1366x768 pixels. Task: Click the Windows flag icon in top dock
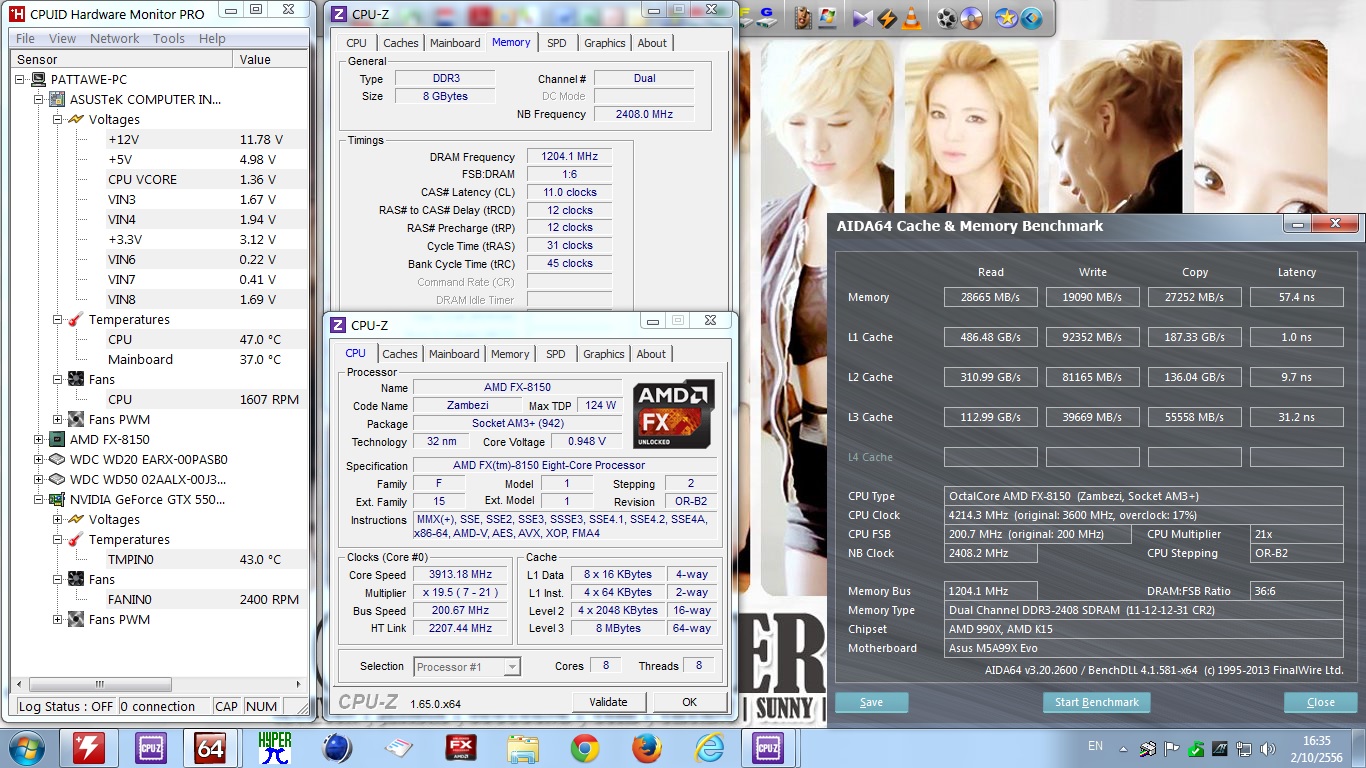coord(827,17)
